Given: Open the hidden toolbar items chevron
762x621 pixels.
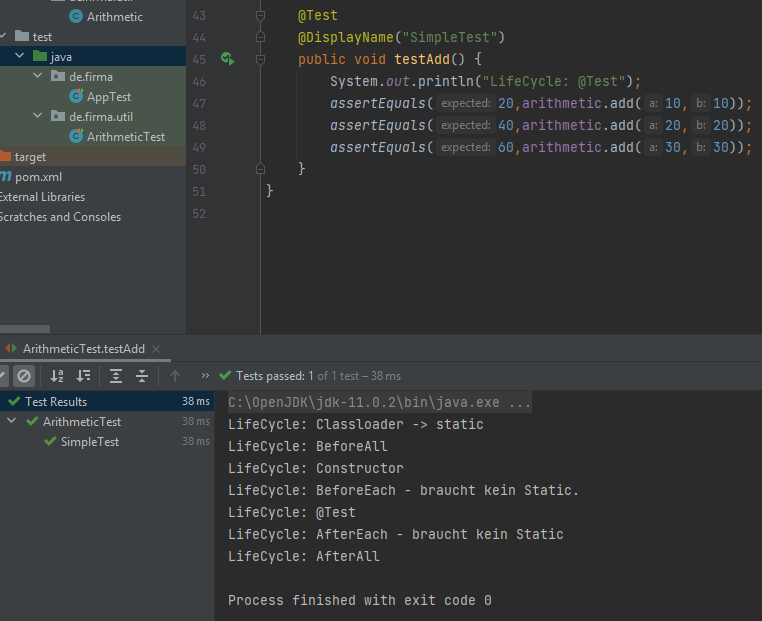Looking at the screenshot, I should pyautogui.click(x=205, y=376).
